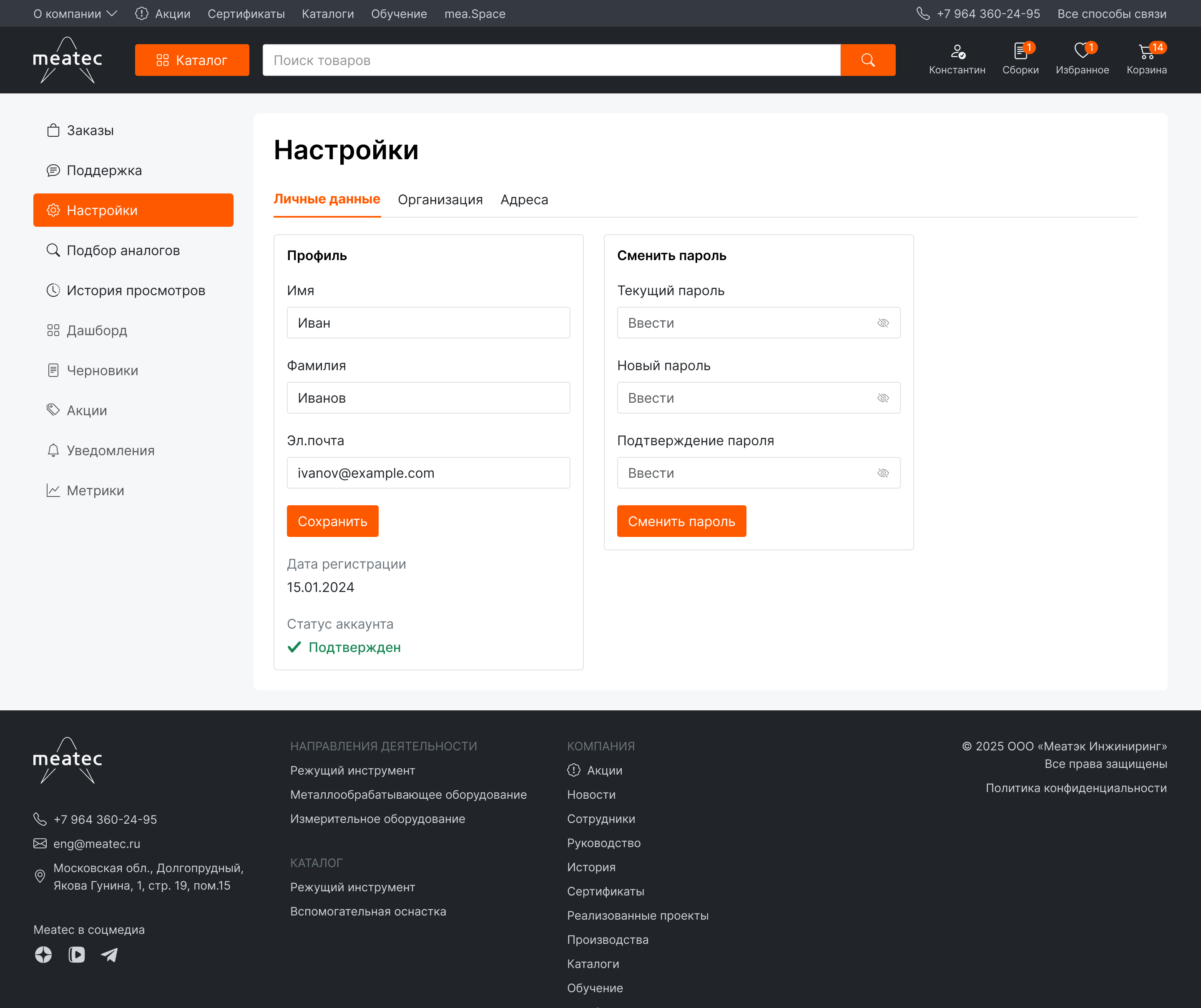Show the Текущий пароль field text
1201x1008 pixels.
882,323
